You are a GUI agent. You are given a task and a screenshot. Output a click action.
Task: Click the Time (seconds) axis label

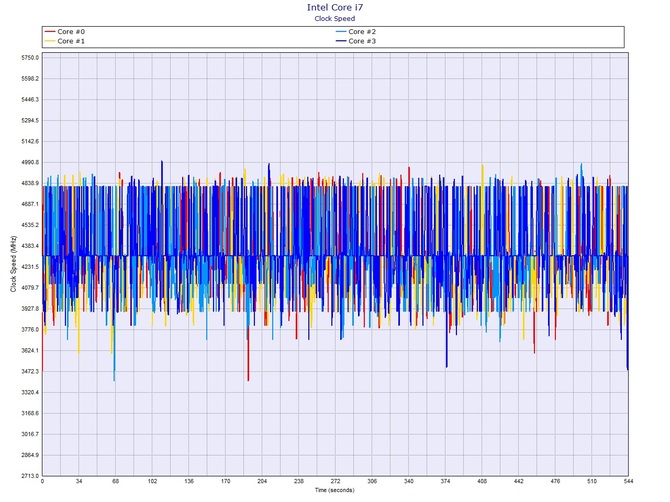click(x=335, y=491)
